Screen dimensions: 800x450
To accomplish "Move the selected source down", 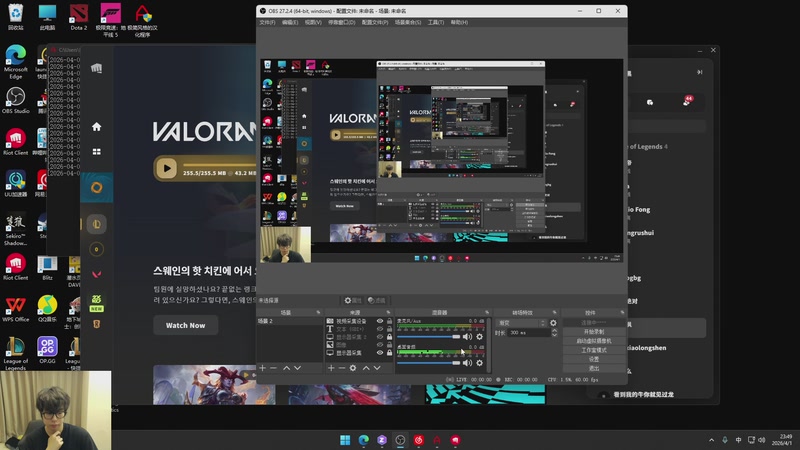I will [377, 368].
